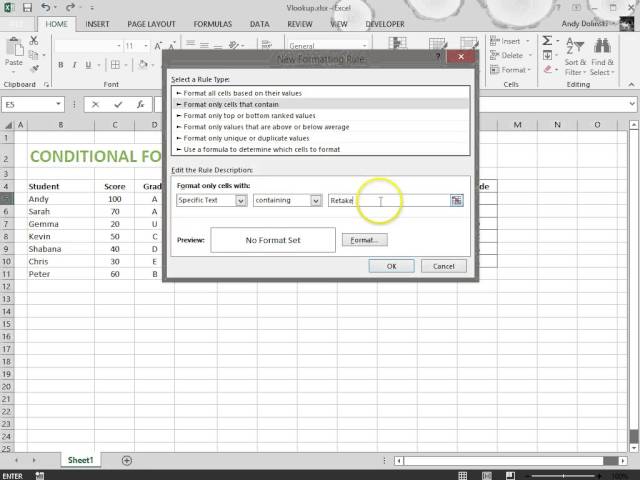Open Find & Select binoculars

(602, 56)
